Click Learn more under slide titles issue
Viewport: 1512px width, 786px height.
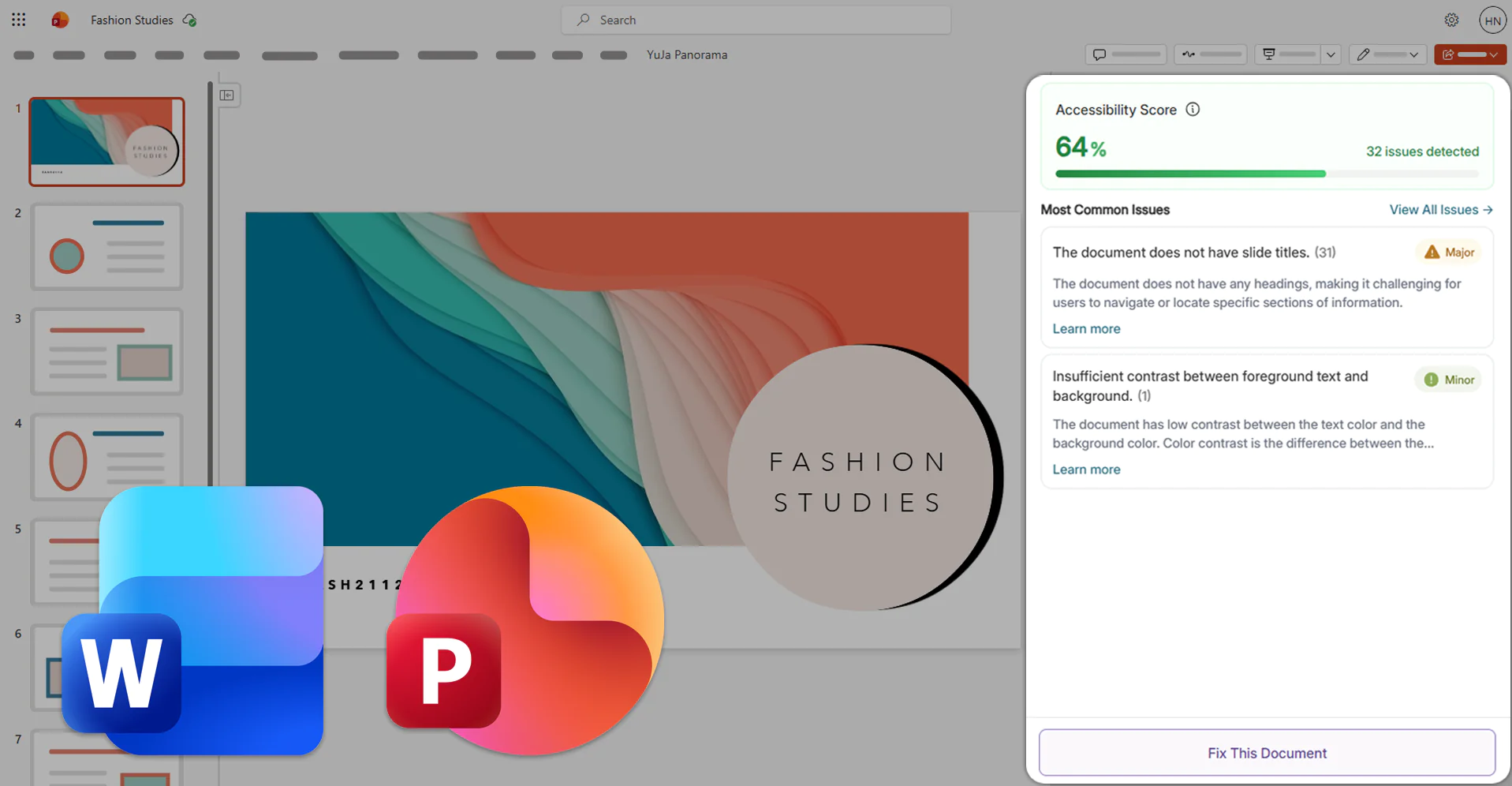point(1086,329)
